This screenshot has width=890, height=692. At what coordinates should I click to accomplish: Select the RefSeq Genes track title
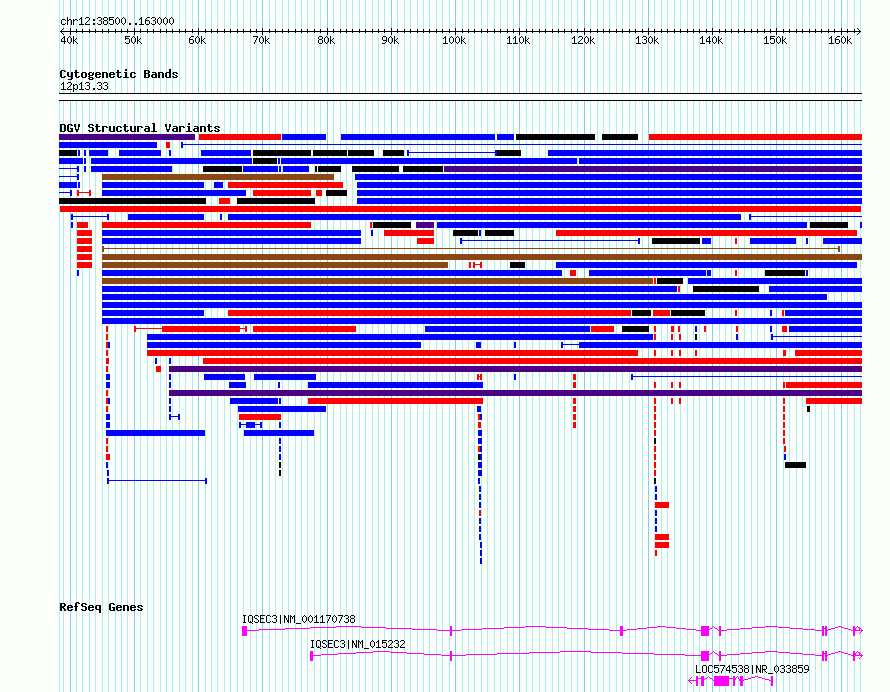point(101,607)
